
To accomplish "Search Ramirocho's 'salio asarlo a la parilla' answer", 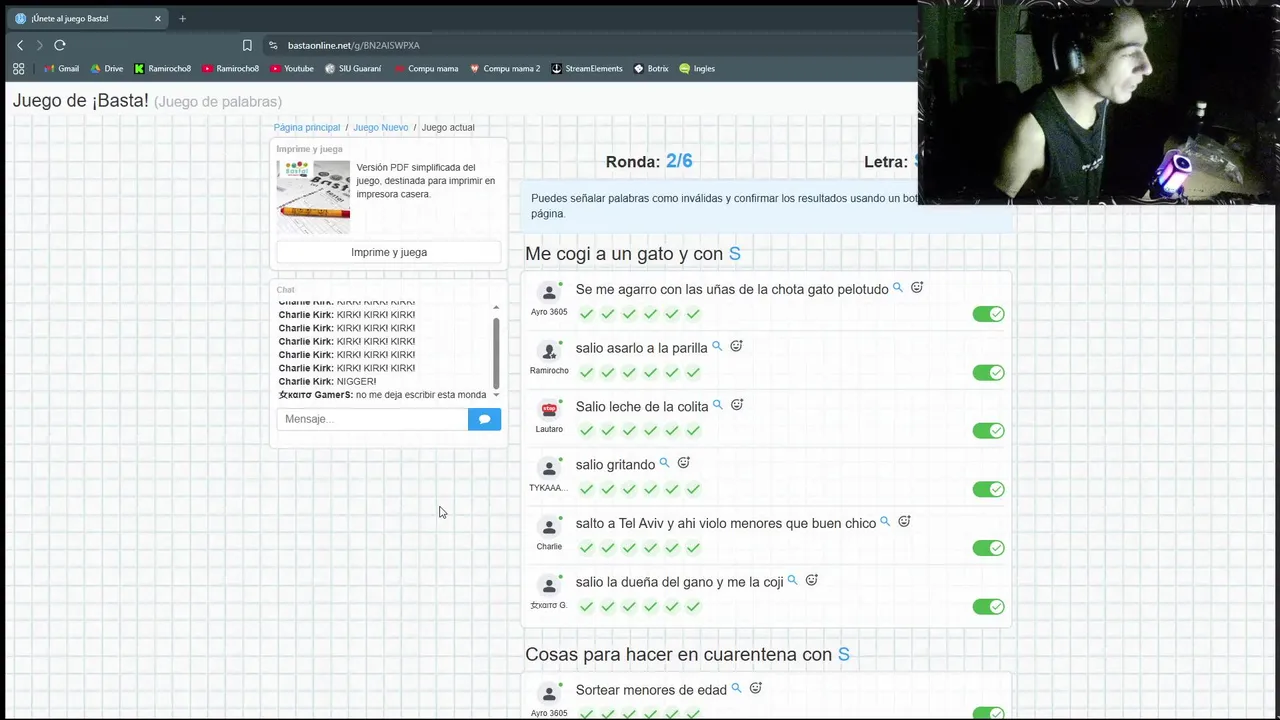I will [717, 347].
